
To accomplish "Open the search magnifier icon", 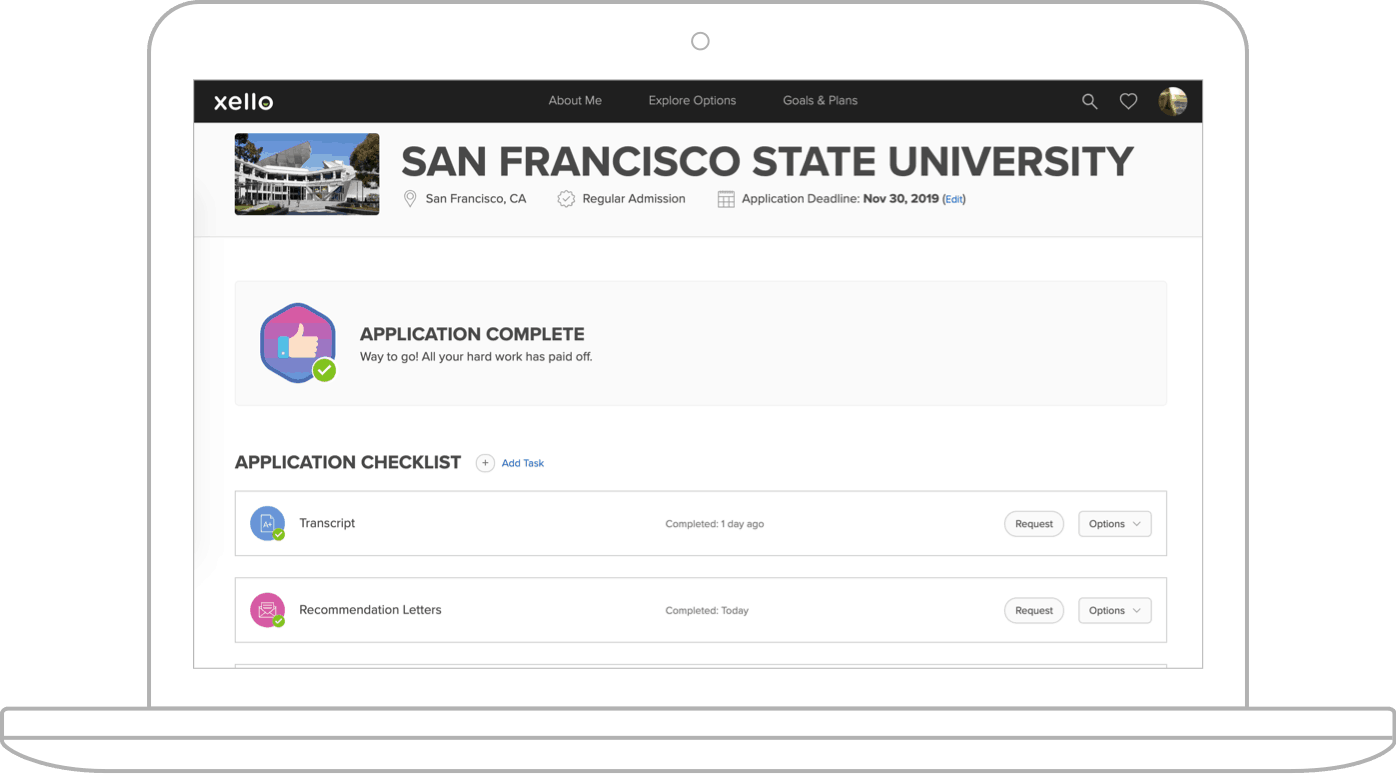I will point(1090,101).
